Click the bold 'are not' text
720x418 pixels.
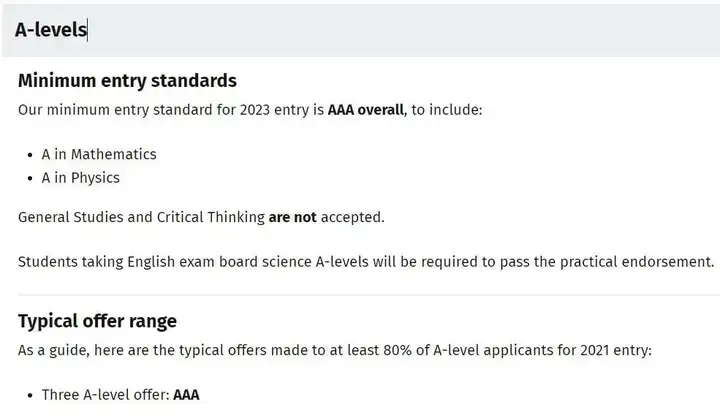[292, 217]
